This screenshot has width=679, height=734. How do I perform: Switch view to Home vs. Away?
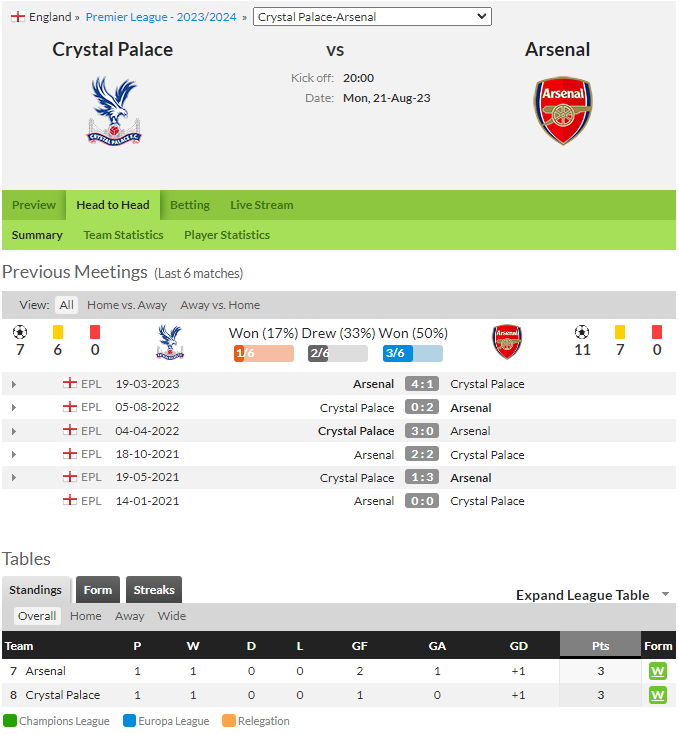click(127, 305)
